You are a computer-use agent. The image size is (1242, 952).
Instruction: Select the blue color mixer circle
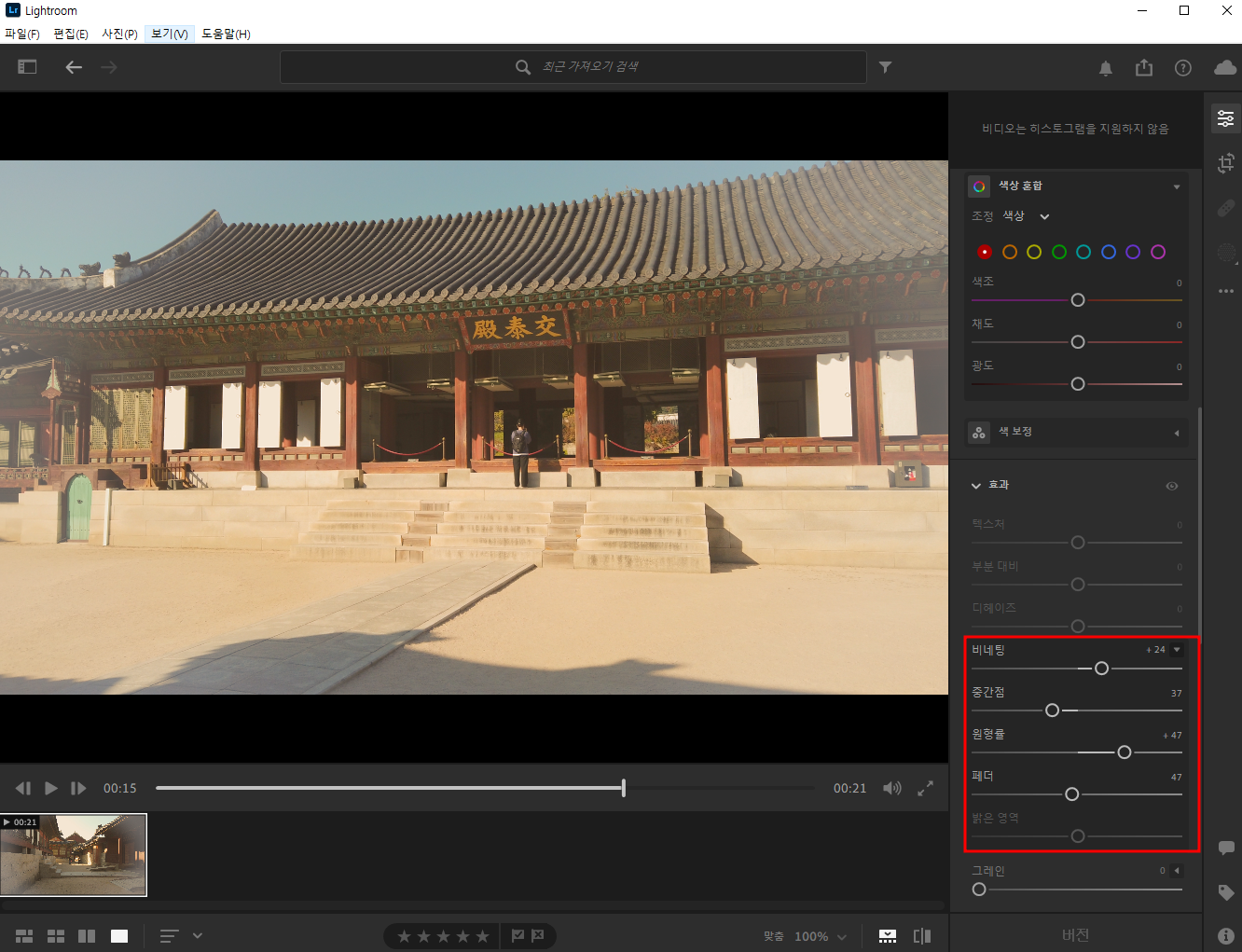[x=1109, y=252]
